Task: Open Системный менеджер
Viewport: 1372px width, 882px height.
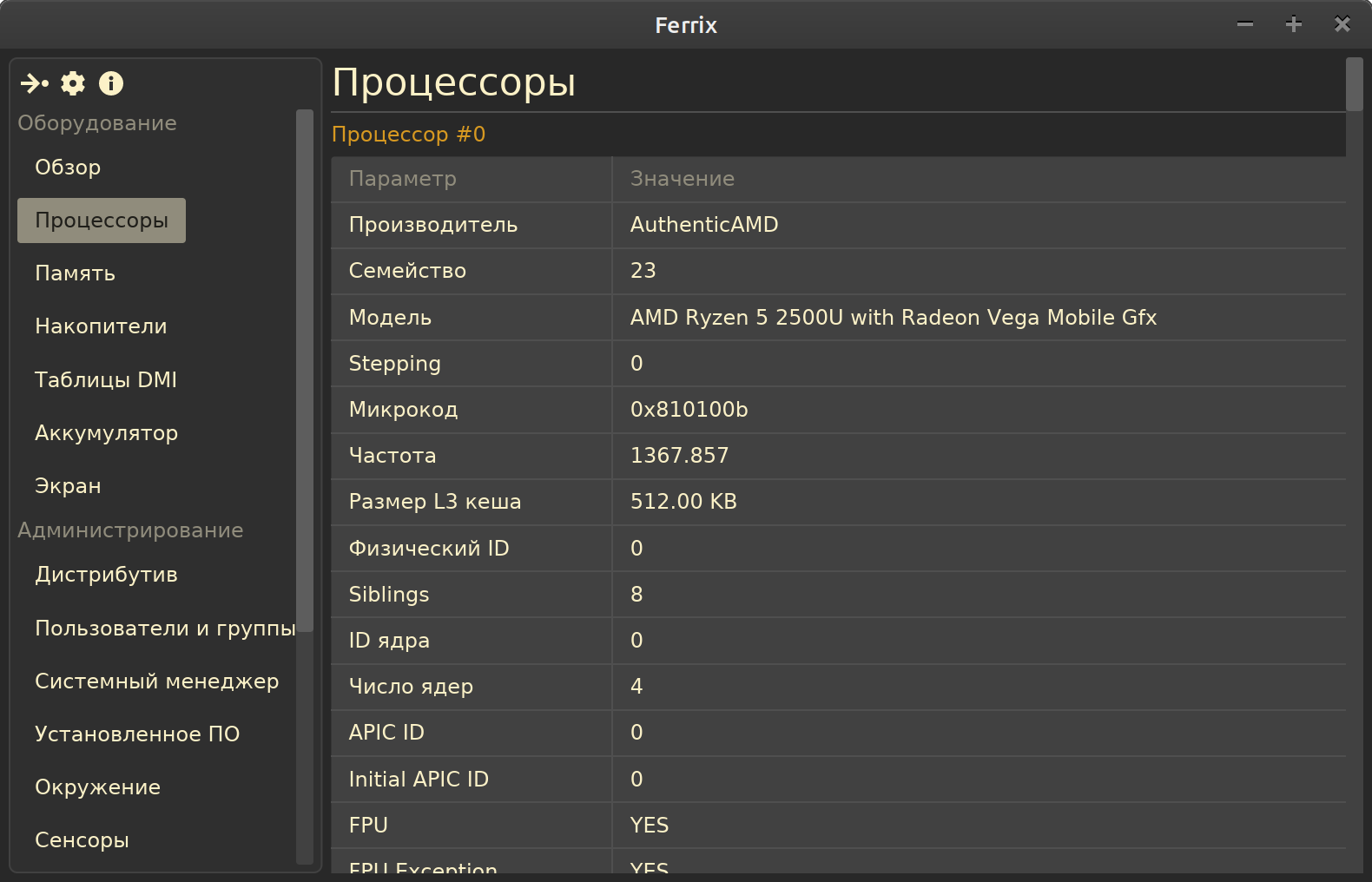Action: (x=156, y=681)
